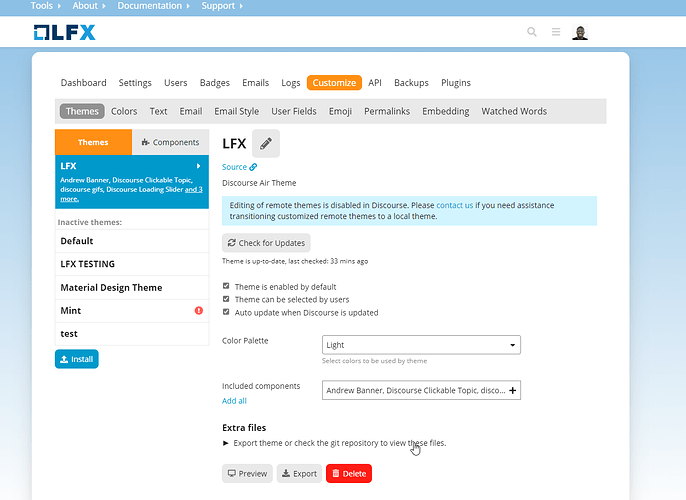Go to the API admin tab
This screenshot has width=686, height=500.
374,83
